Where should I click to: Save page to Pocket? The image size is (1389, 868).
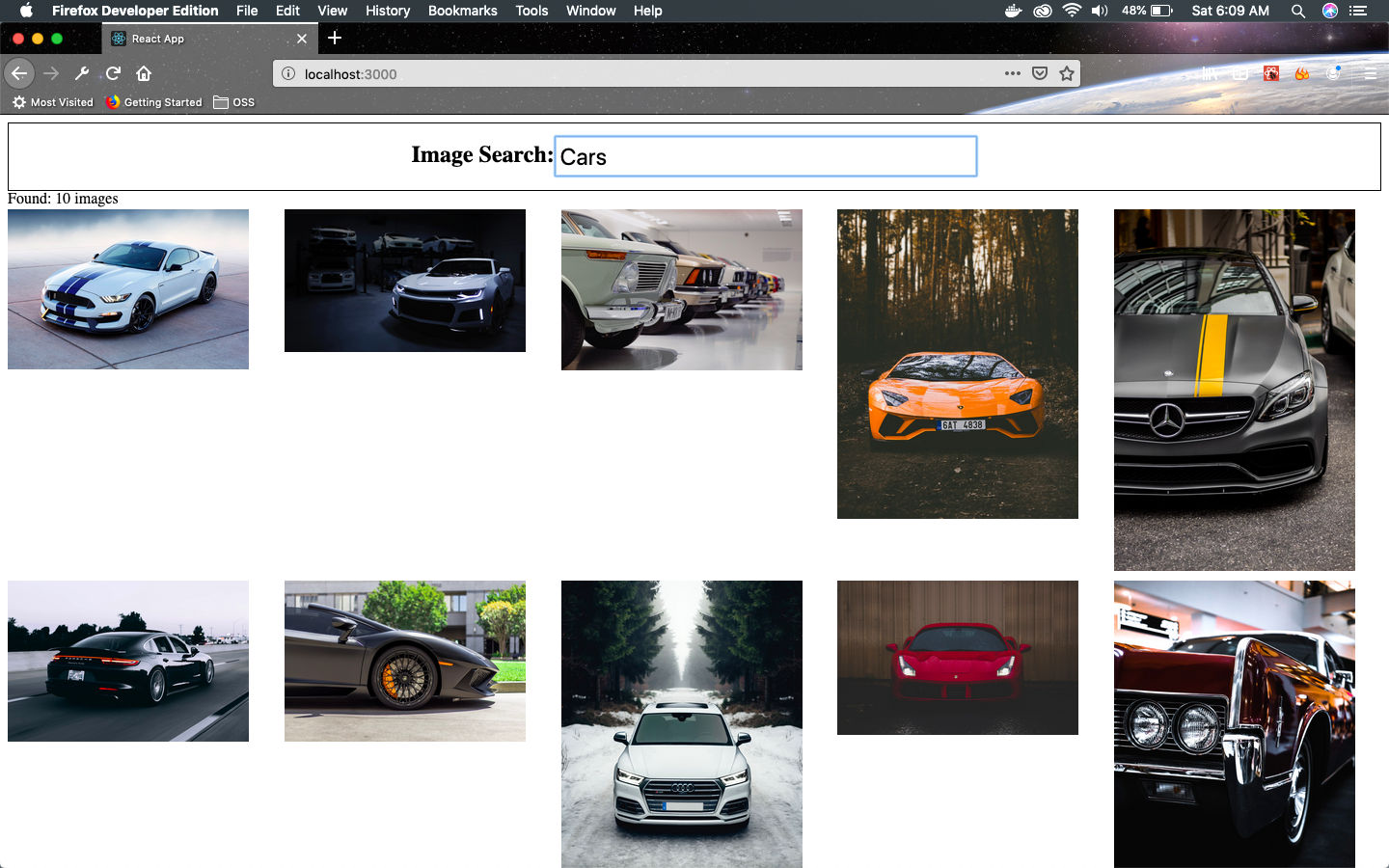pos(1040,73)
